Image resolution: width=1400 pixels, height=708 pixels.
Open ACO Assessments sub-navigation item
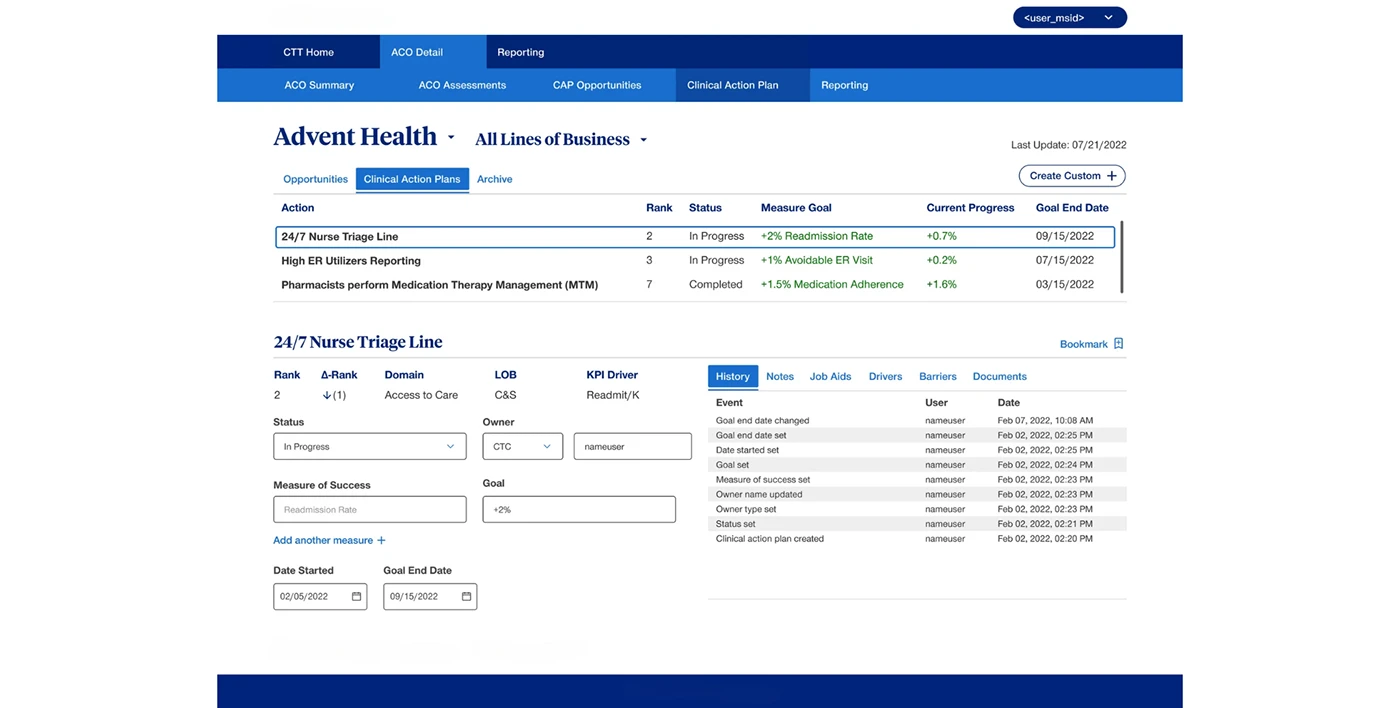coord(462,85)
